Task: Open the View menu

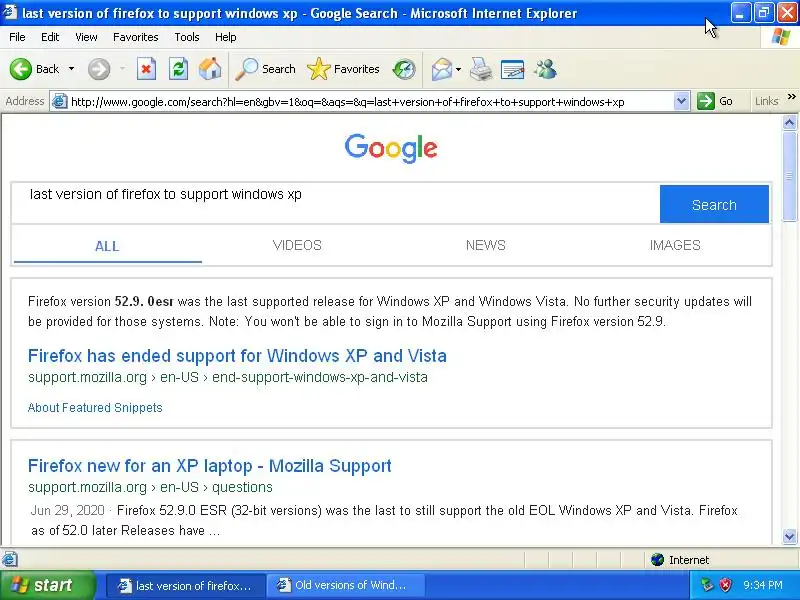Action: click(x=86, y=37)
